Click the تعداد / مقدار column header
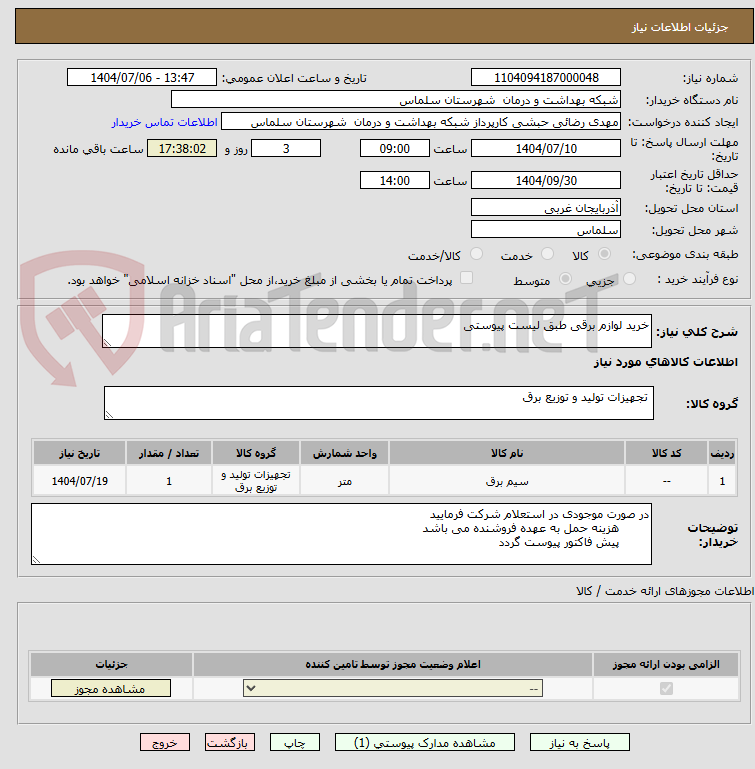755x769 pixels. tap(169, 453)
